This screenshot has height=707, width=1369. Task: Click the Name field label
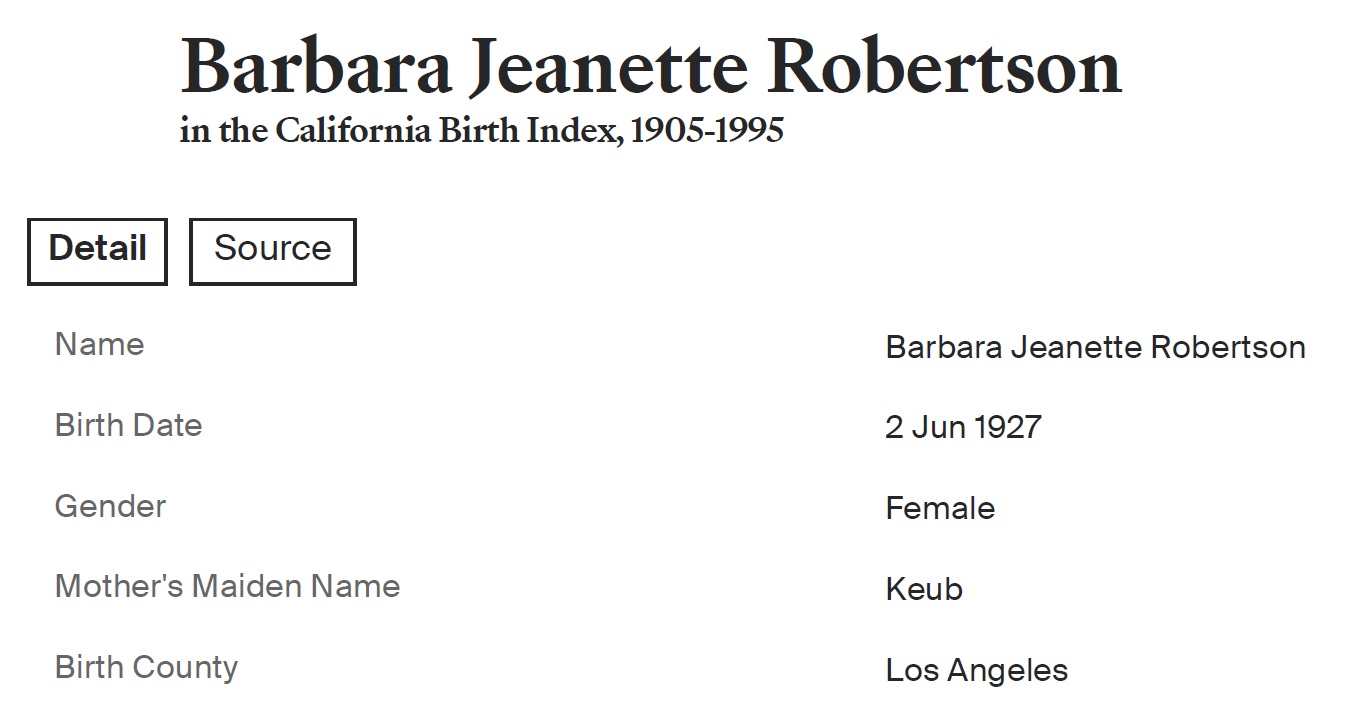click(99, 345)
